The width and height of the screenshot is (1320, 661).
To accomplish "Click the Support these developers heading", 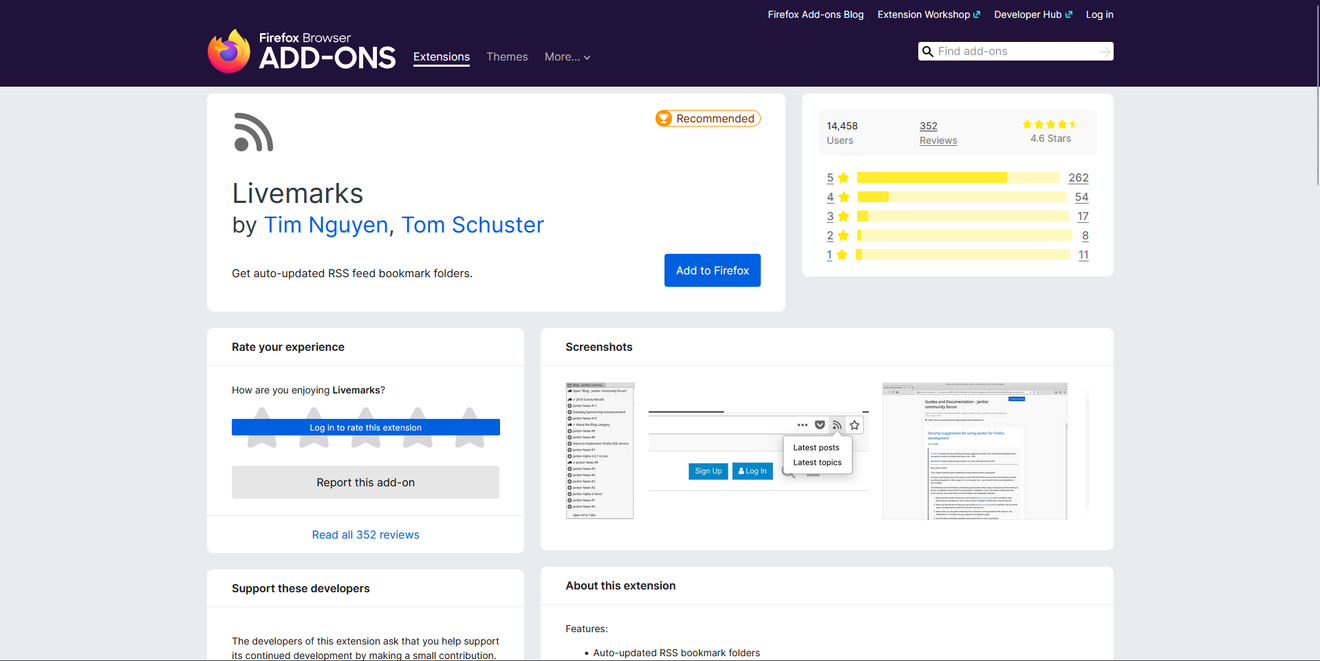I will 301,588.
